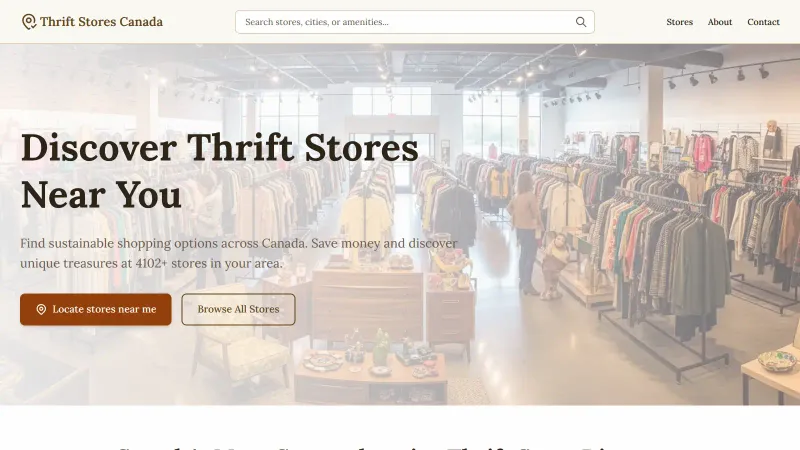Click the Near You heading line
The width and height of the screenshot is (800, 450).
(x=101, y=194)
